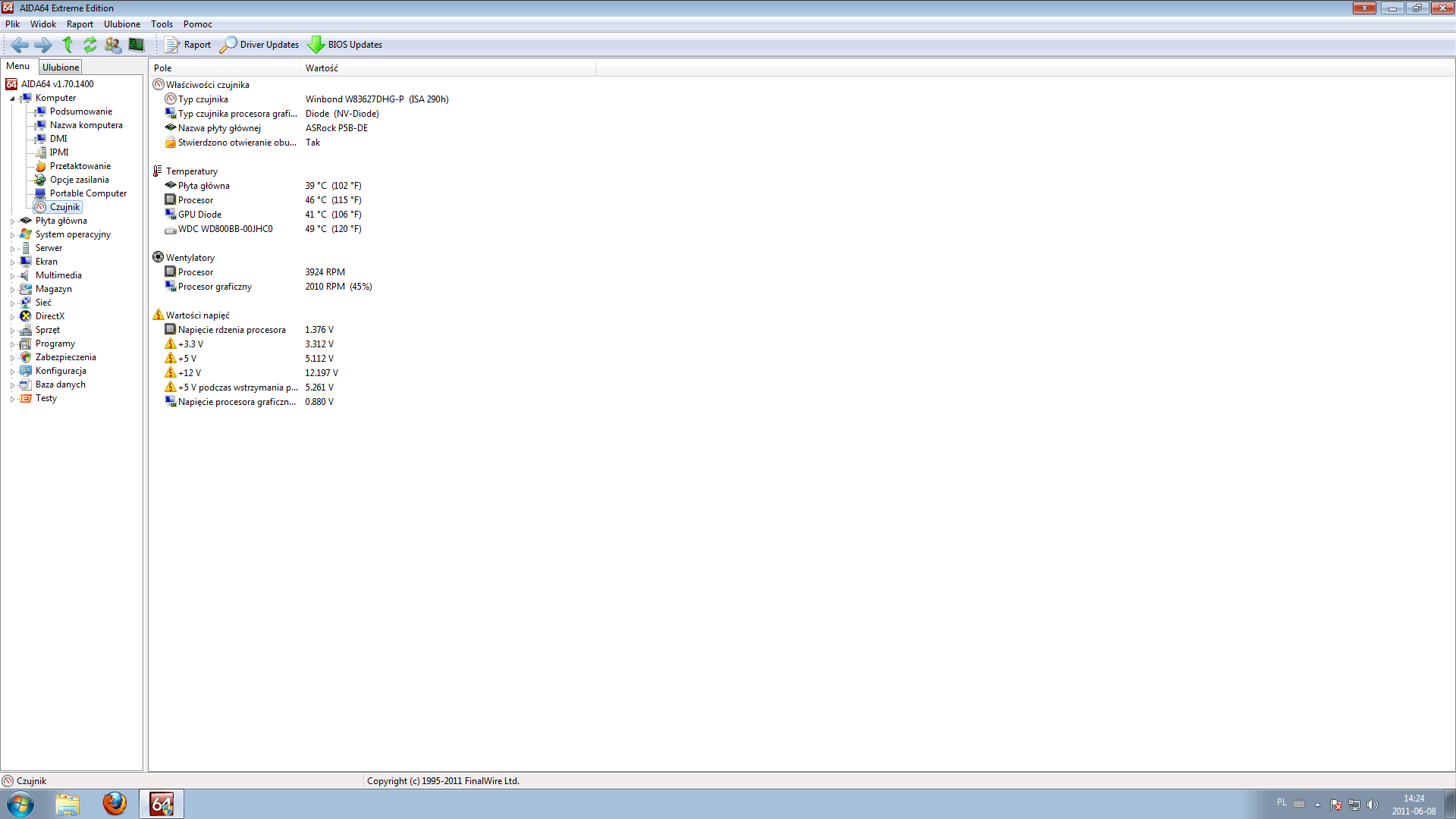The width and height of the screenshot is (1456, 819).
Task: Click AIDA64 taskbar button
Action: click(x=162, y=804)
